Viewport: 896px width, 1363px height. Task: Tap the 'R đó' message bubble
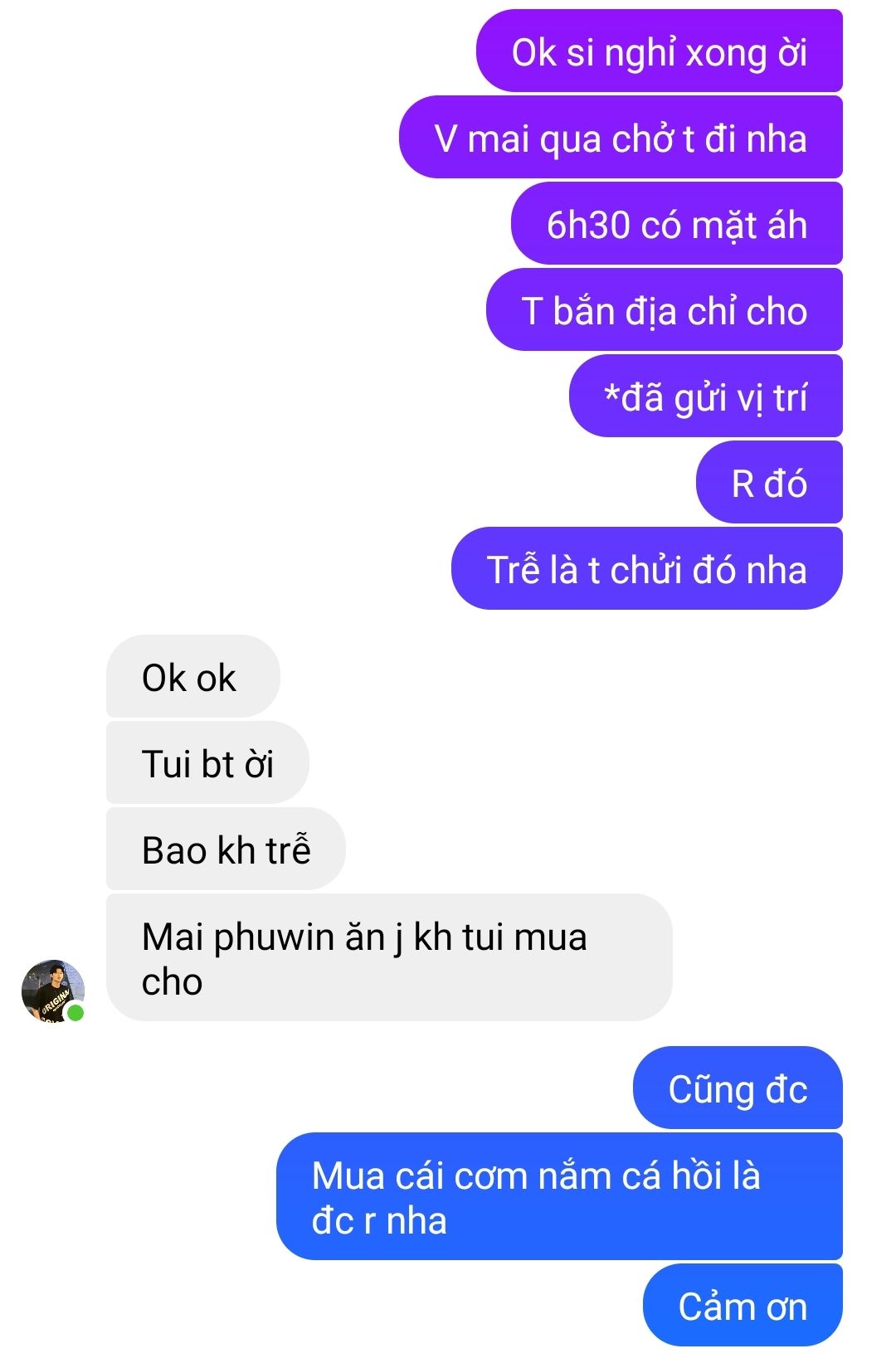point(769,482)
